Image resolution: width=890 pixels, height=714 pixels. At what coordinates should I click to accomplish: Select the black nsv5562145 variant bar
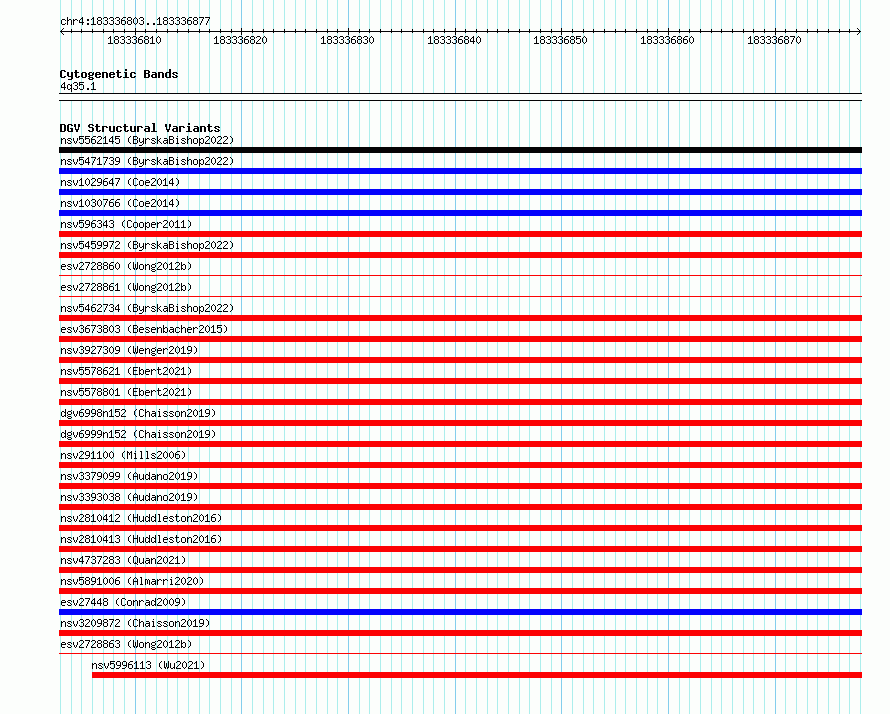click(460, 150)
